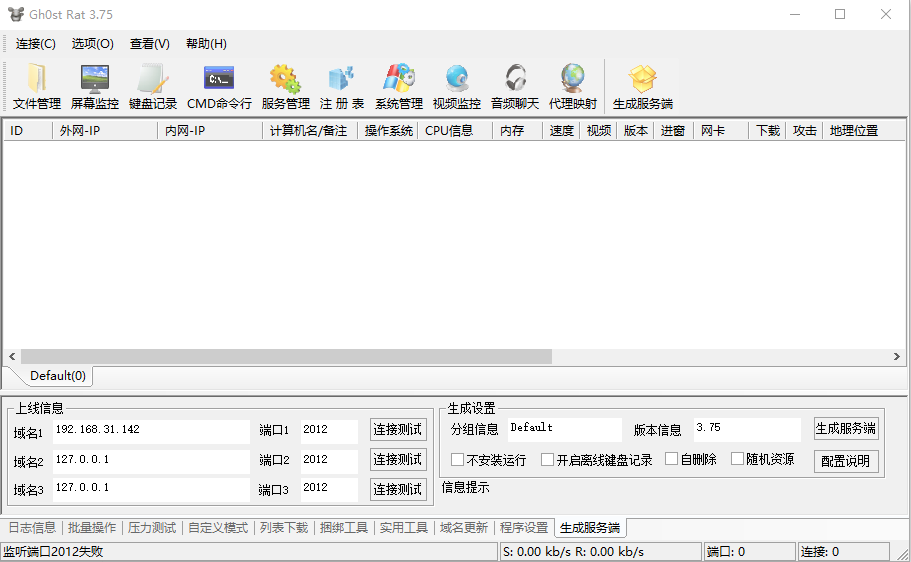Click status text 监听端口2012失败
Viewport: 911px width, 562px height.
[x=53, y=552]
